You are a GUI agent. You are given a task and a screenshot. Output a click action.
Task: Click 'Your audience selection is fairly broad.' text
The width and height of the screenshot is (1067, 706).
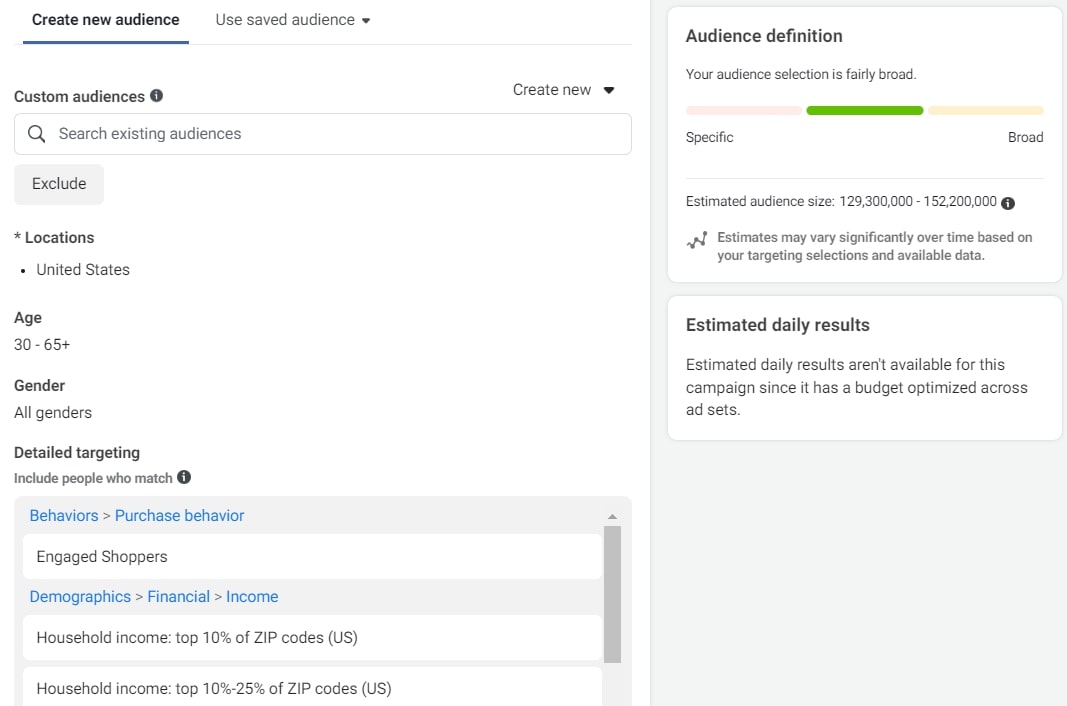[x=801, y=74]
